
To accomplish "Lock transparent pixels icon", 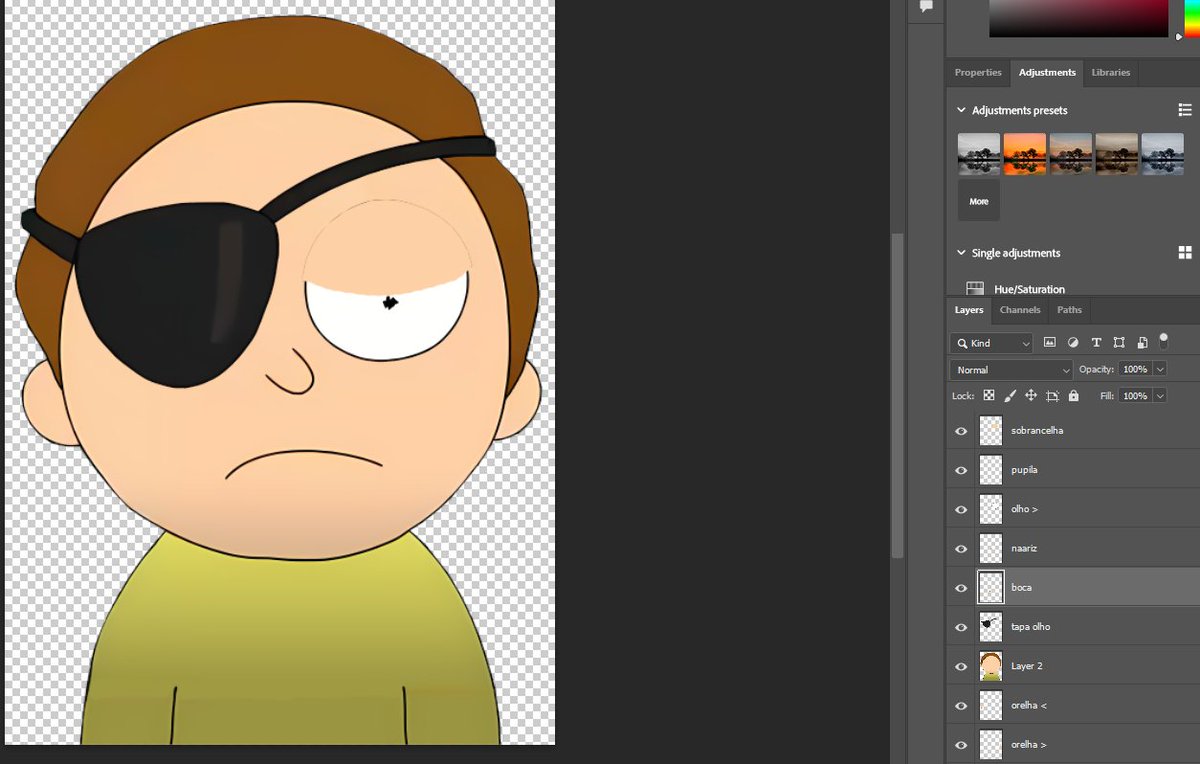I will pyautogui.click(x=988, y=396).
